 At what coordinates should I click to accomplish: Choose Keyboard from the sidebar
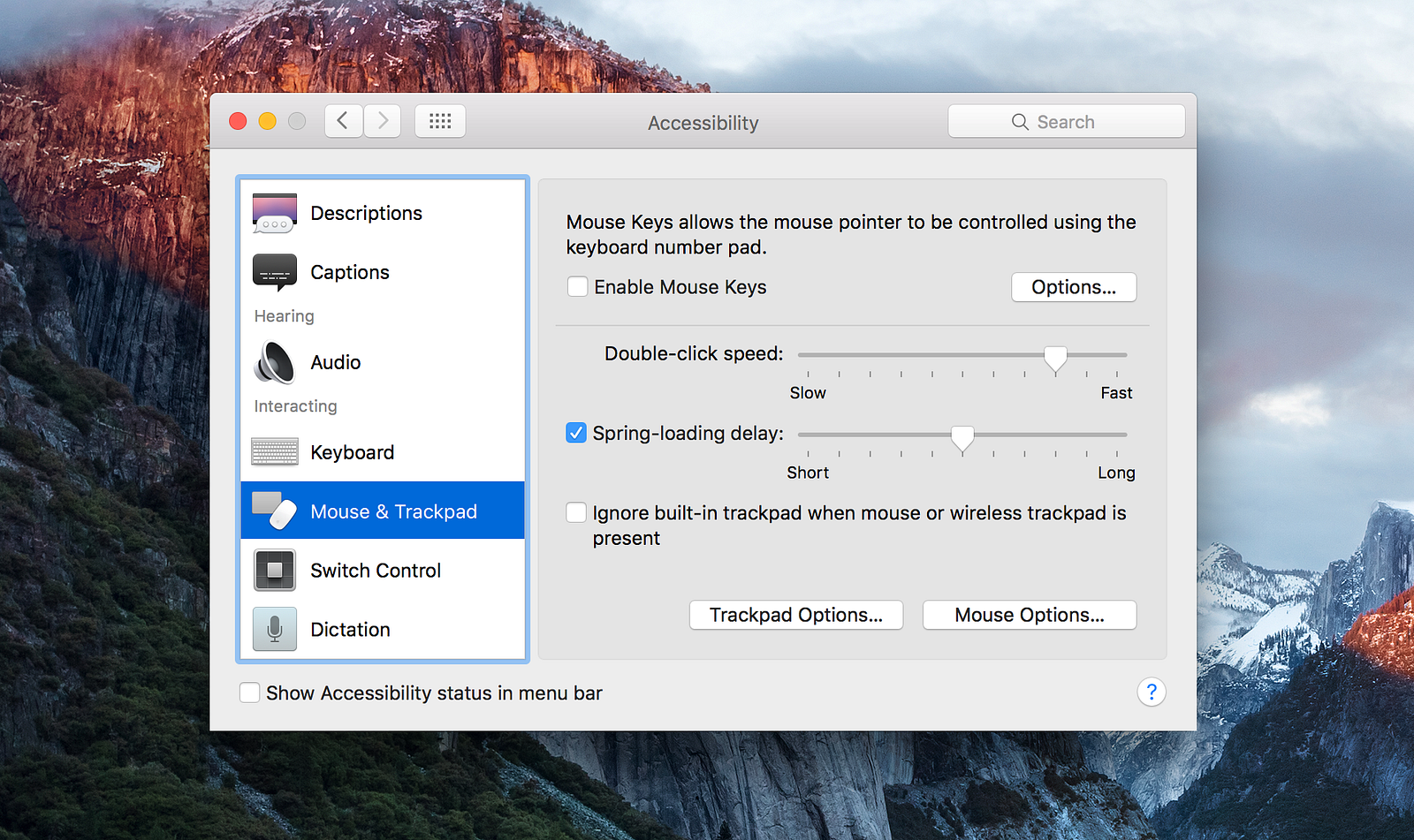click(353, 452)
